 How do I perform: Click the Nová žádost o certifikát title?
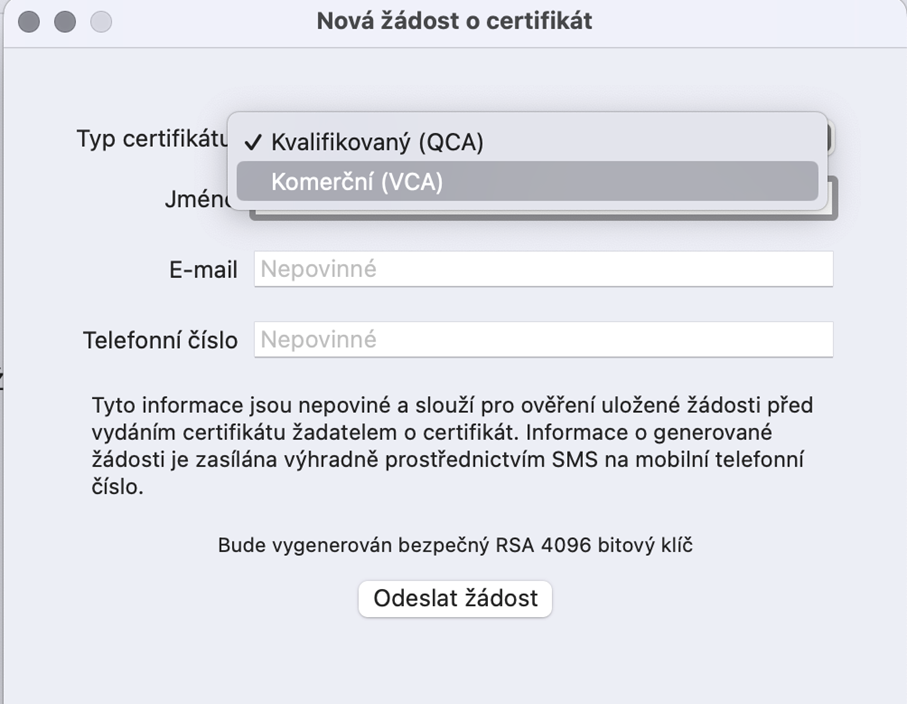coord(454,21)
